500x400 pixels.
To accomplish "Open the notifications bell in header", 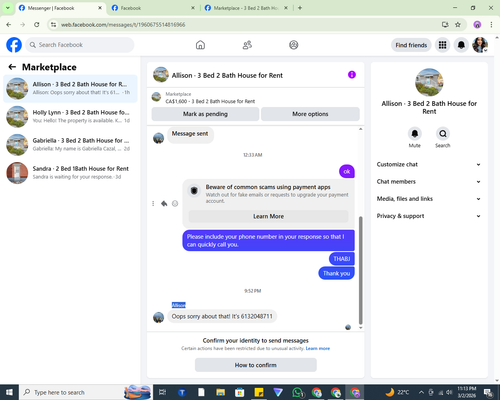I will 461,45.
